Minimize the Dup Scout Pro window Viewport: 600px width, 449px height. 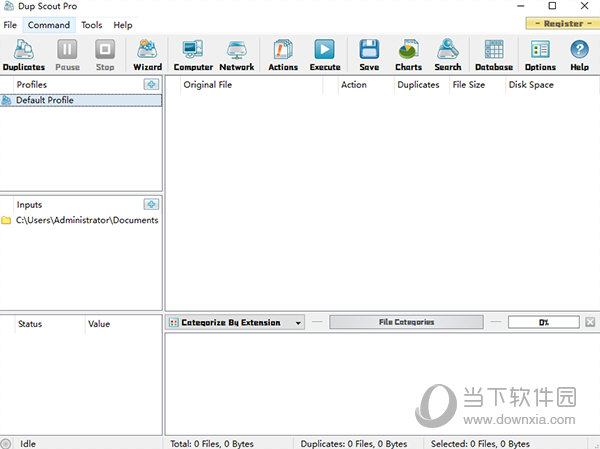(x=520, y=6)
